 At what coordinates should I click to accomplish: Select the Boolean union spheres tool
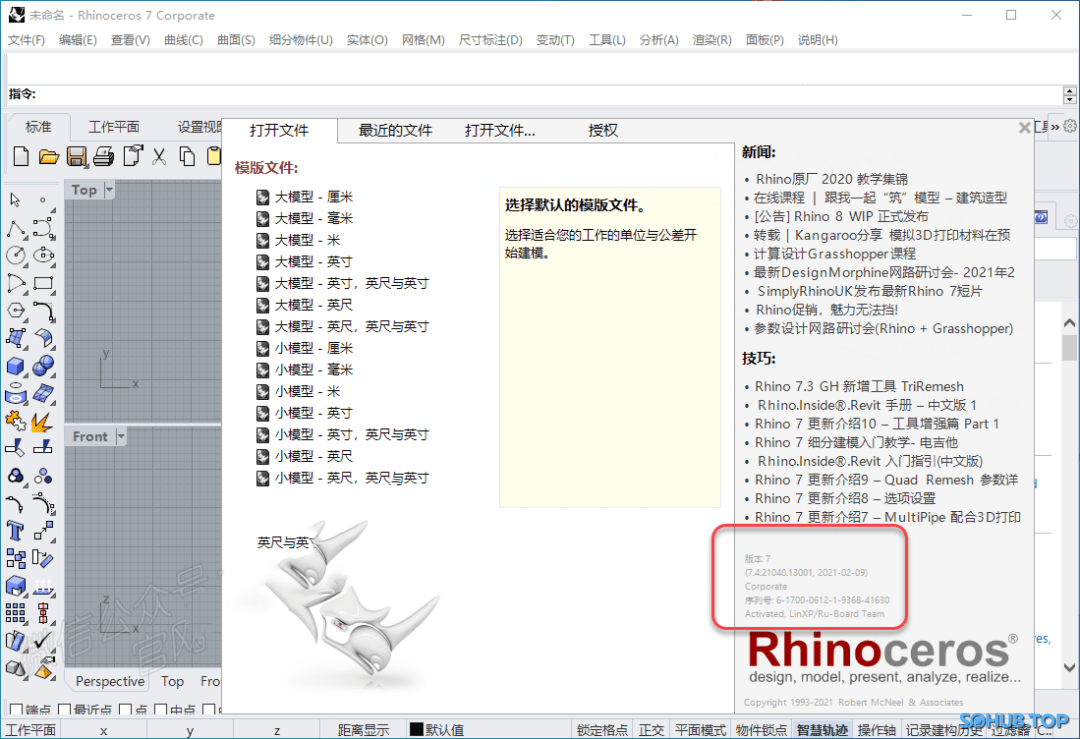43,366
